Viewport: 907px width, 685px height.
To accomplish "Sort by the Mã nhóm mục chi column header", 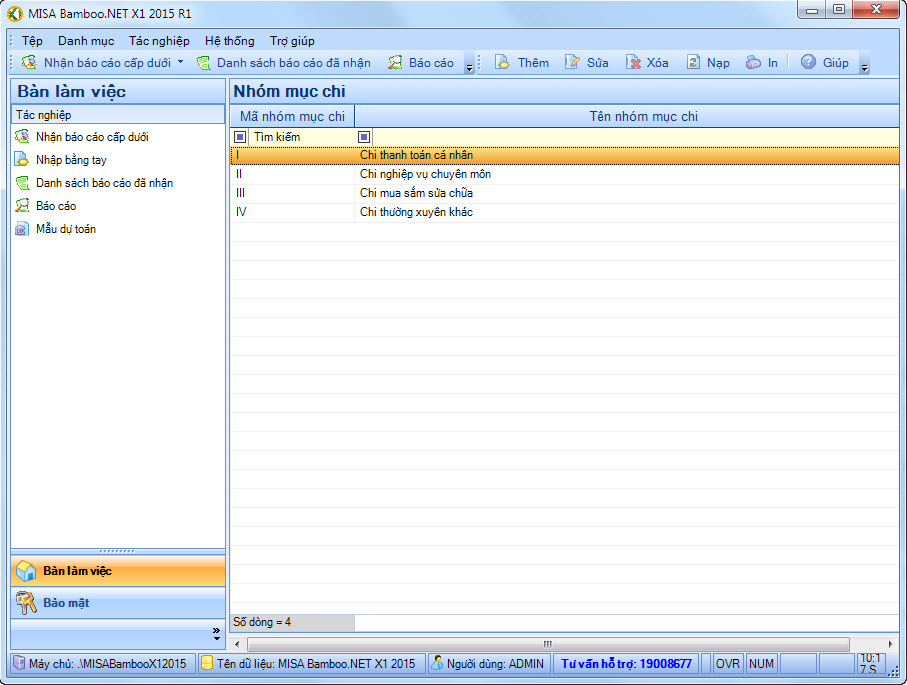I will click(292, 116).
